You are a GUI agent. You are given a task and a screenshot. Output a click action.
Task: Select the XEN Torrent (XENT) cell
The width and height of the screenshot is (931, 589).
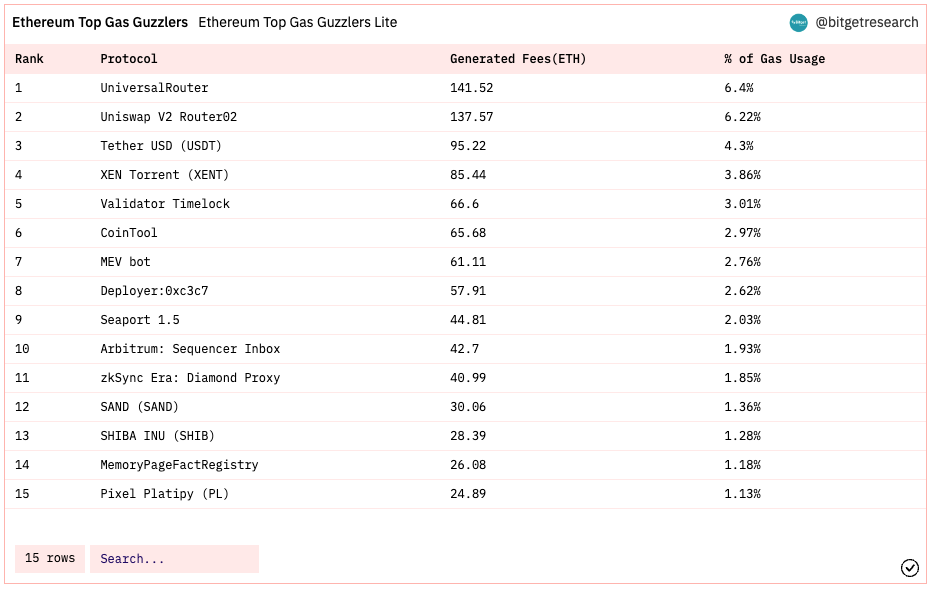pos(164,175)
